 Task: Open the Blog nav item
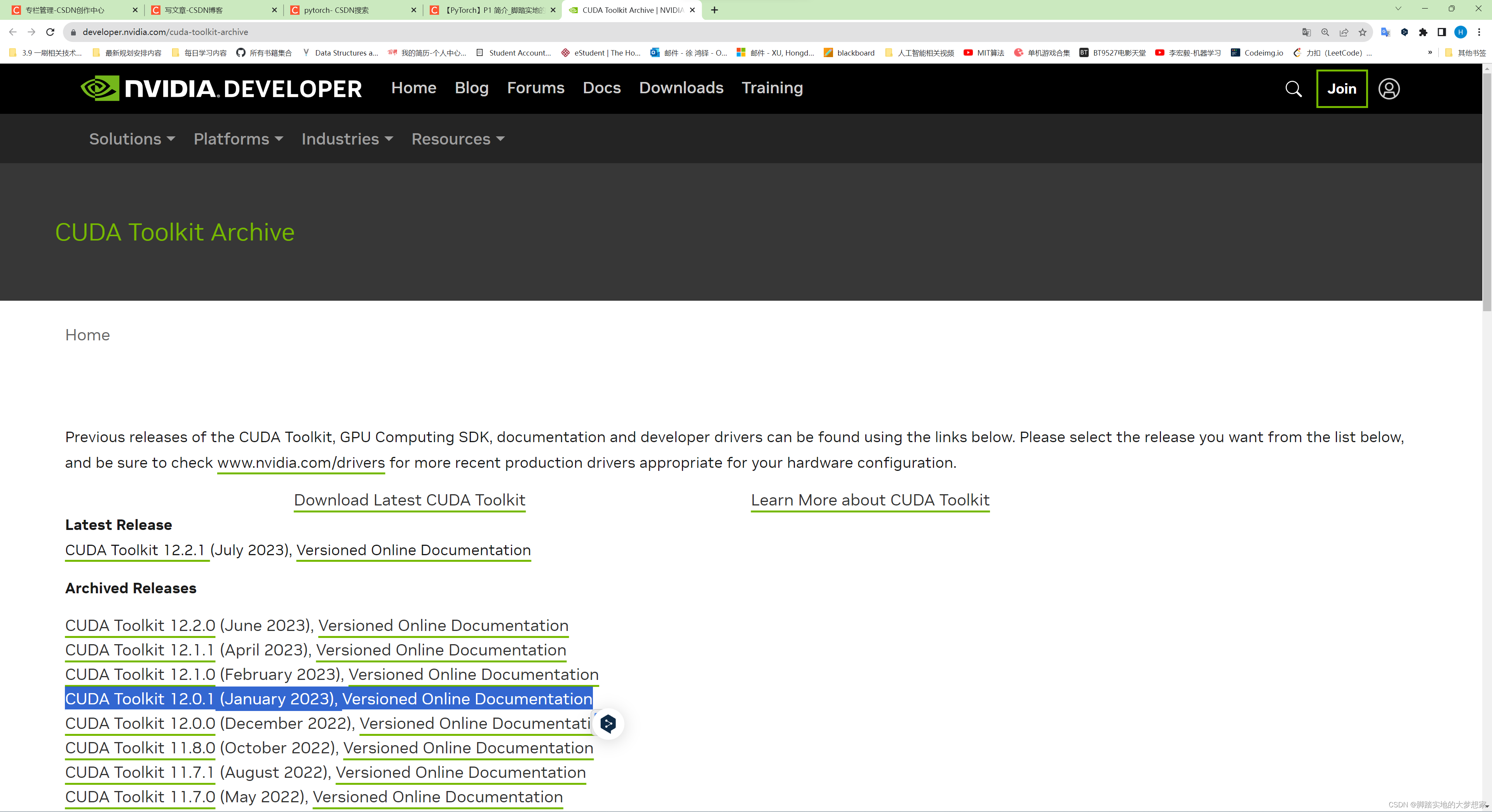coord(471,88)
